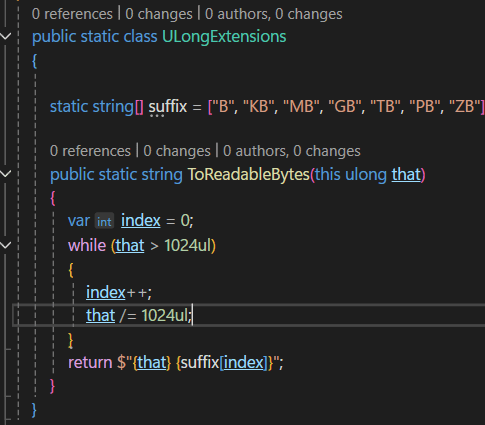Image resolution: width=485 pixels, height=425 pixels.
Task: Click the 'ulong' keyword in the parameter list
Action: pos(366,174)
